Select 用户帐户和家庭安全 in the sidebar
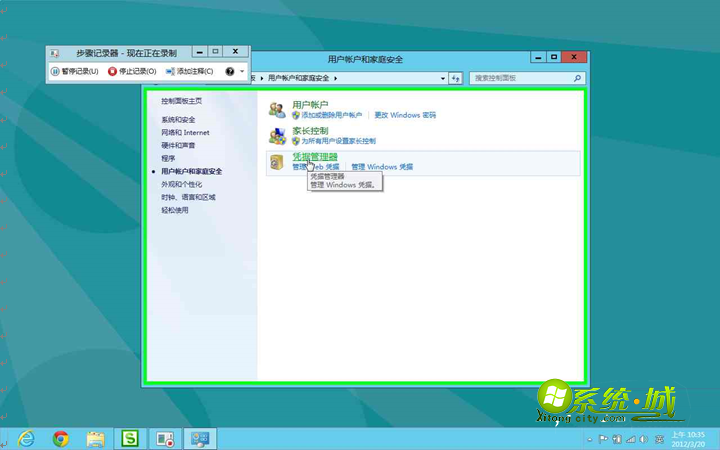The width and height of the screenshot is (720, 450). click(x=191, y=171)
